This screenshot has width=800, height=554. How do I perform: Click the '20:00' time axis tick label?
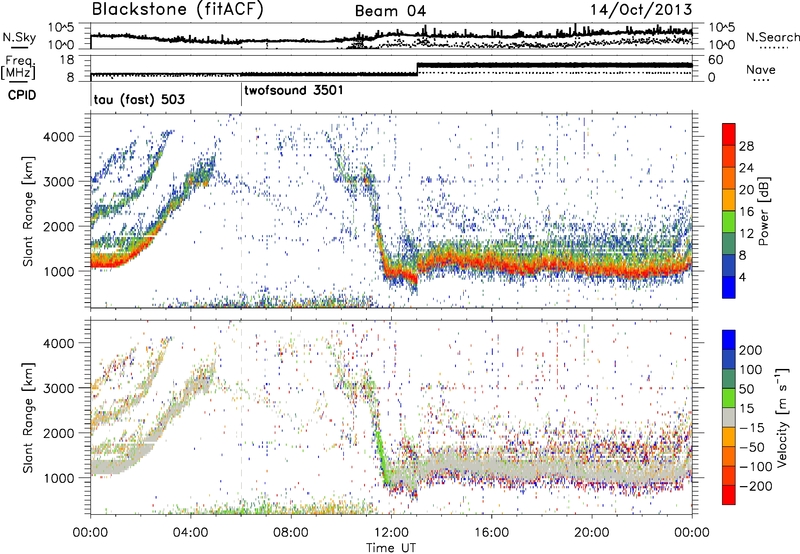pyautogui.click(x=591, y=533)
